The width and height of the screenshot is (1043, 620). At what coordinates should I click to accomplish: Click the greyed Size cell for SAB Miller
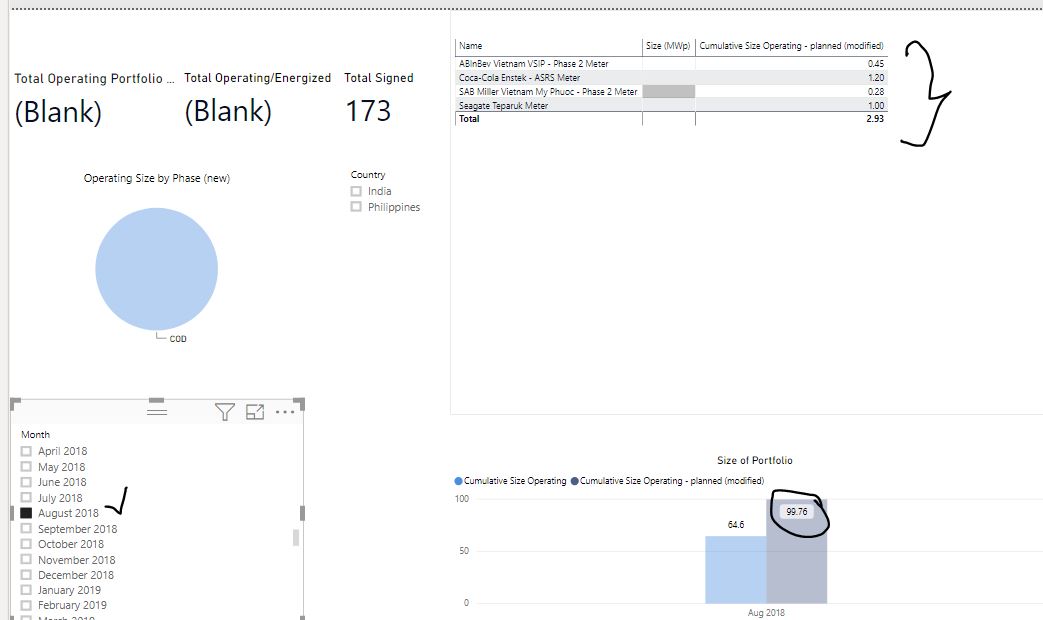coord(669,92)
